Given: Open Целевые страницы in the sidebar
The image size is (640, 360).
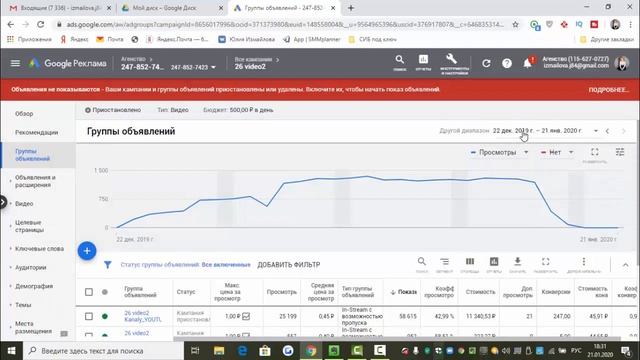Looking at the screenshot, I should click(29, 226).
